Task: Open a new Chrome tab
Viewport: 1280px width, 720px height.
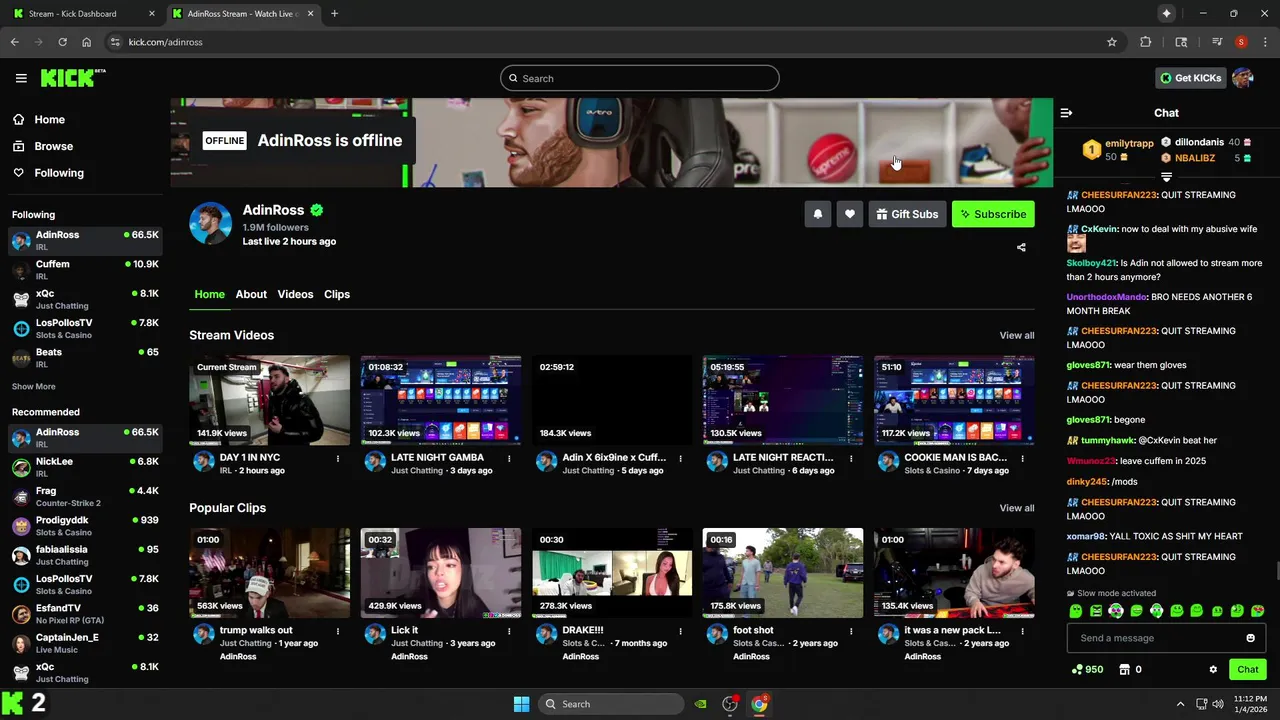Action: (334, 14)
